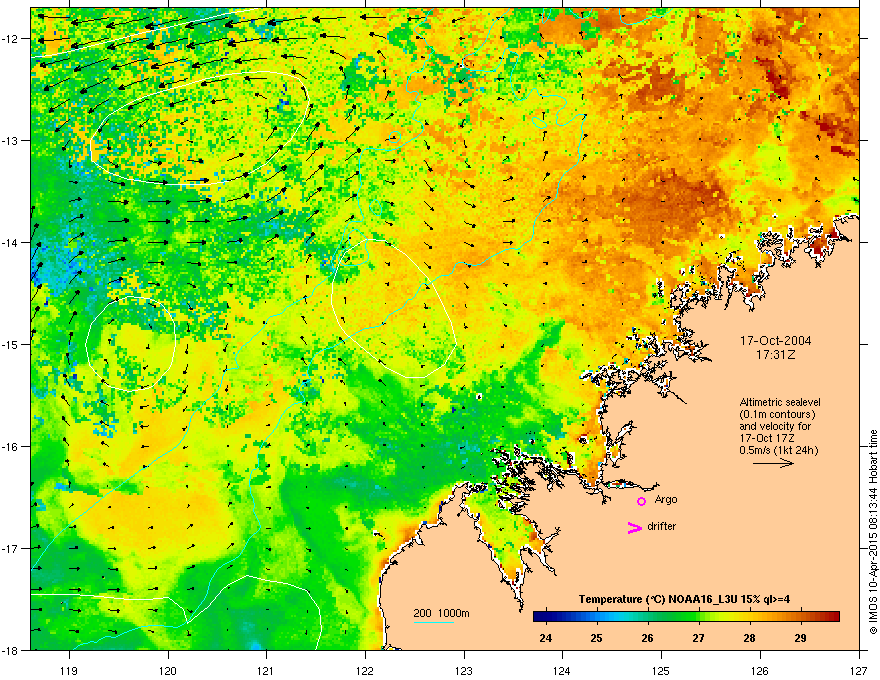Viewport: 880px width, 680px height.
Task: Click the magenta Argo circle marker
Action: (641, 501)
